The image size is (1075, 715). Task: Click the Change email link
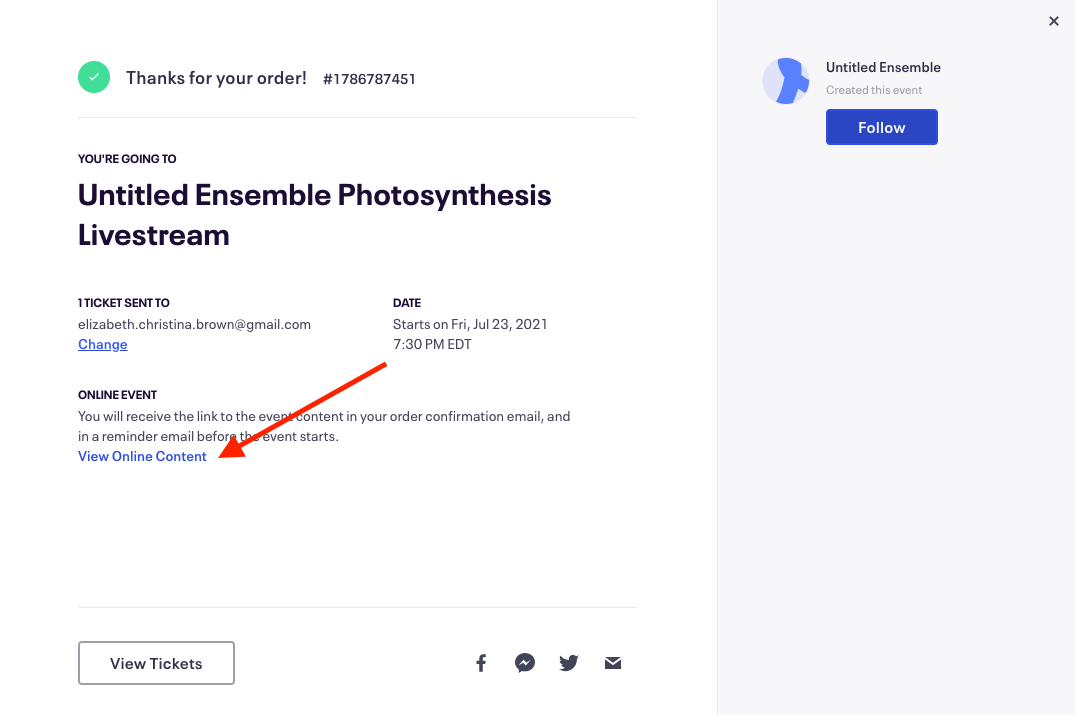pos(103,344)
